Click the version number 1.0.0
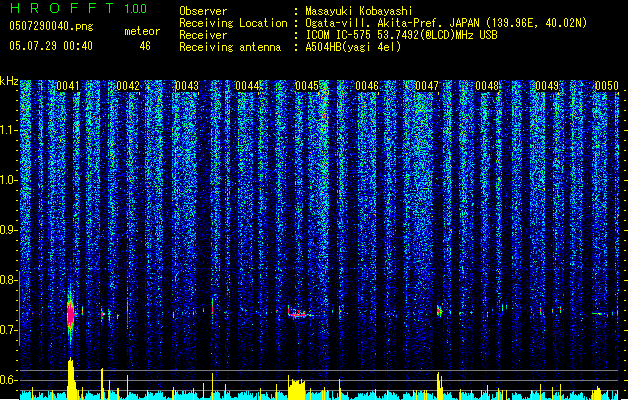The image size is (629, 400). click(x=136, y=9)
